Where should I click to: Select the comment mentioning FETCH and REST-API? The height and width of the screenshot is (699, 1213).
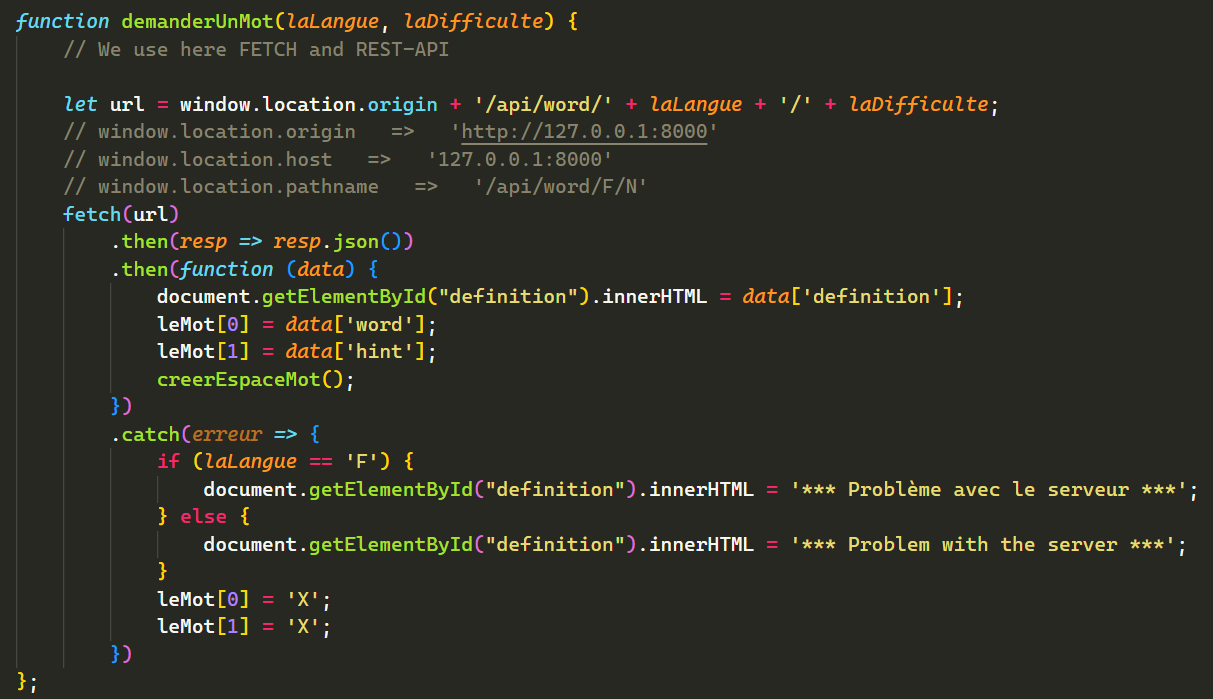pos(255,49)
